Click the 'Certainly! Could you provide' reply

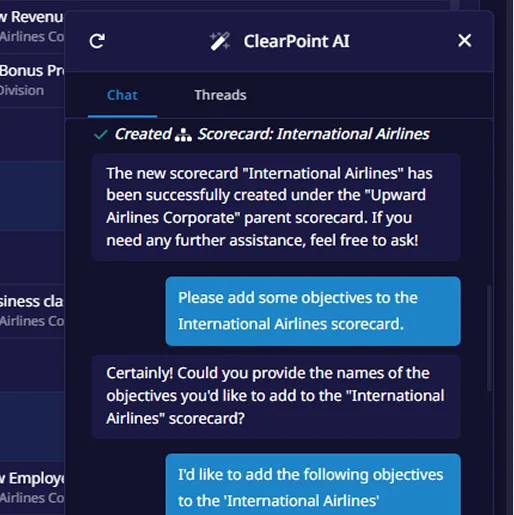[x=276, y=396]
